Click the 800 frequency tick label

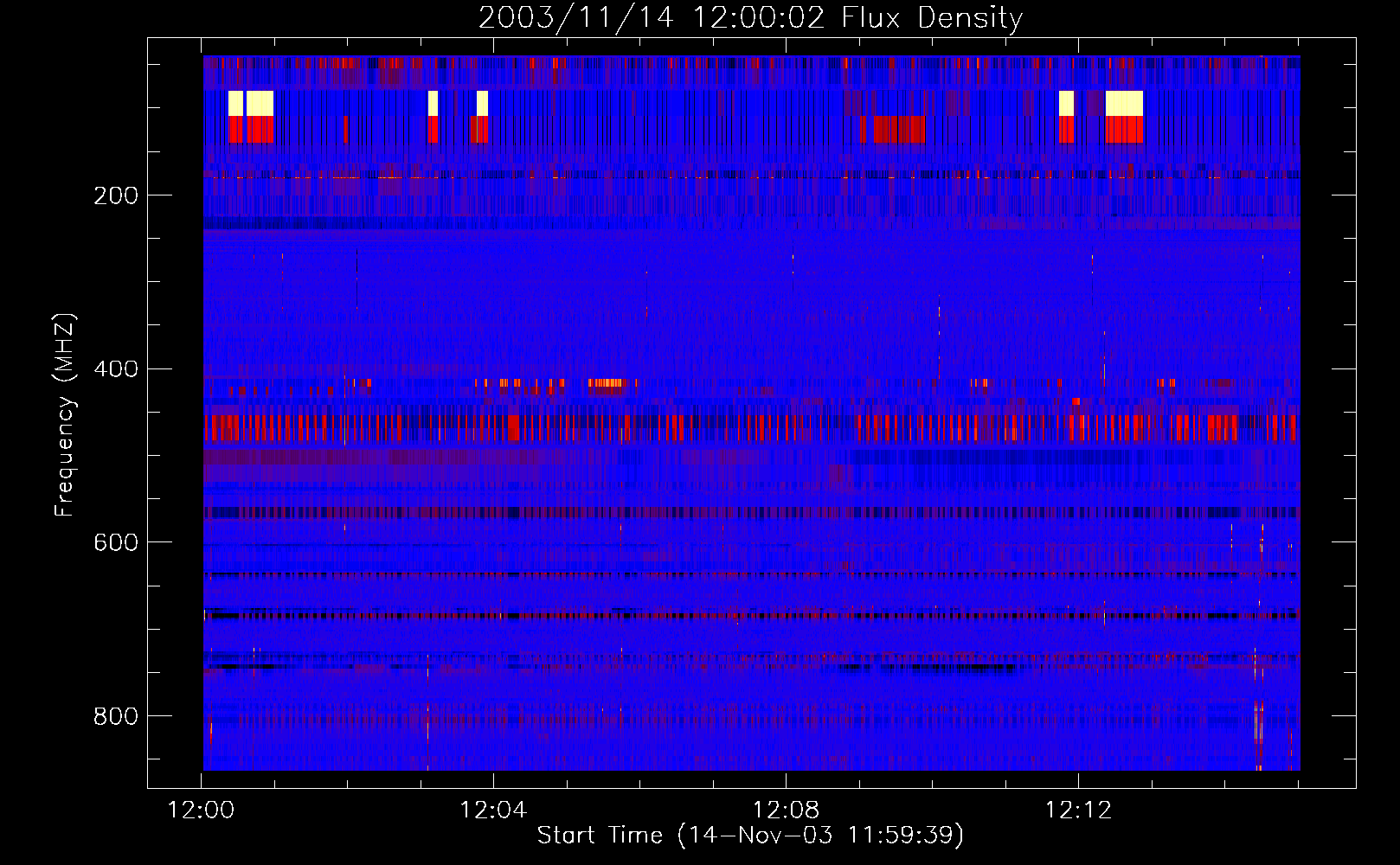[x=116, y=716]
